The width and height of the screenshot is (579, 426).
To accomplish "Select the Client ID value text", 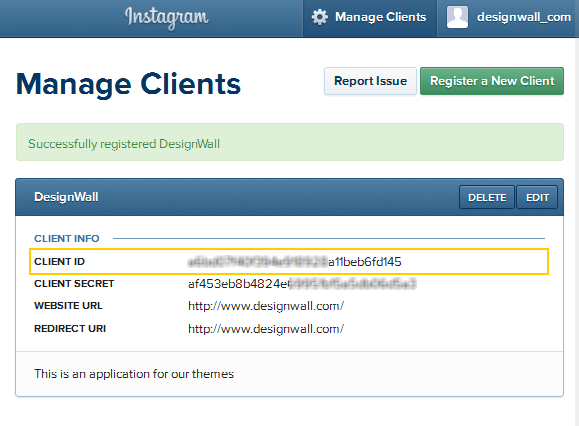I will (294, 262).
